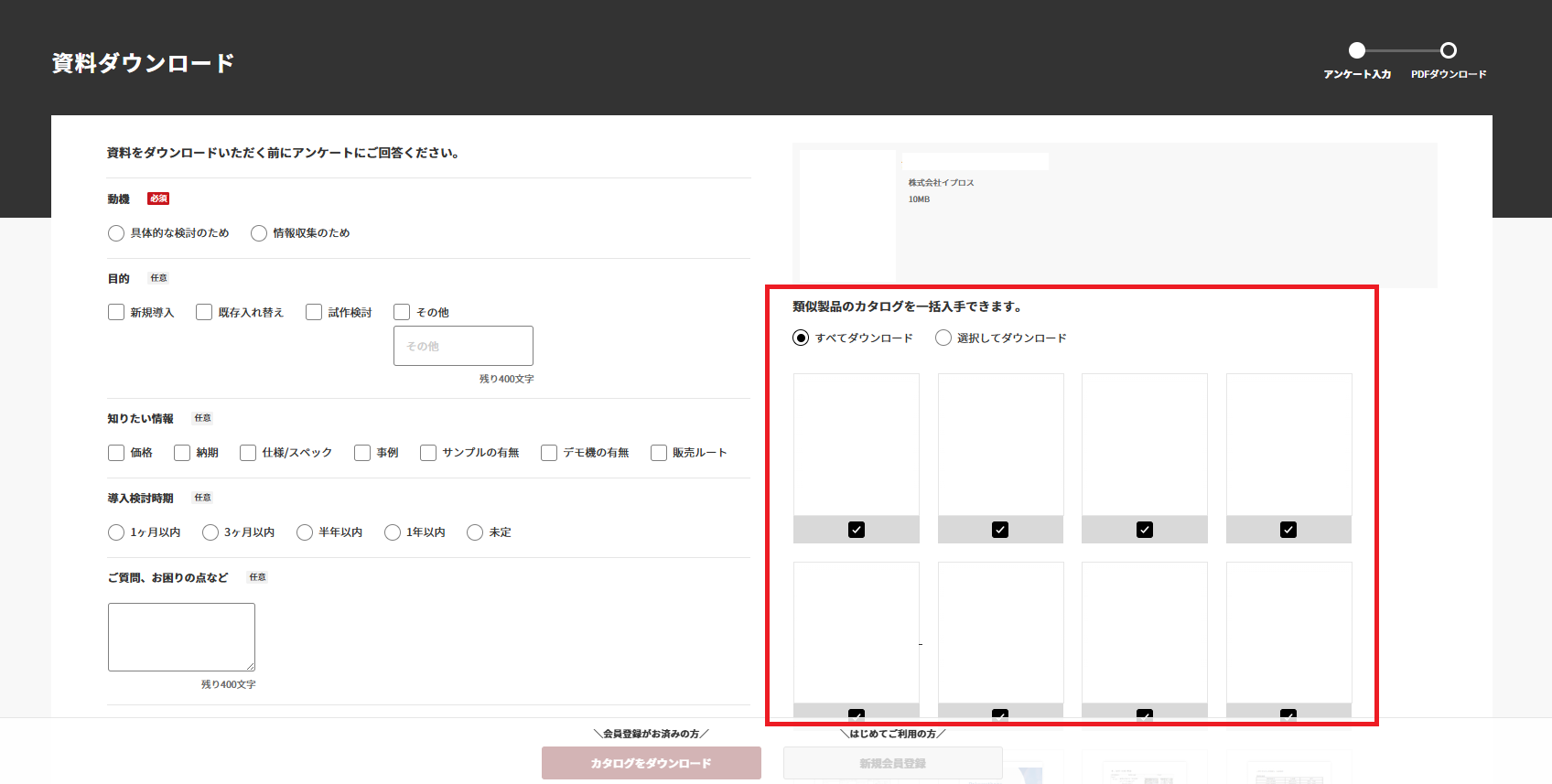Image resolution: width=1552 pixels, height=784 pixels.
Task: Select 1ヶ月以内 radio button
Action: 116,532
